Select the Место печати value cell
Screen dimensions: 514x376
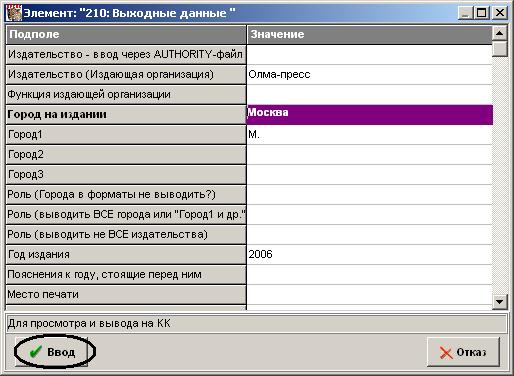coord(369,294)
